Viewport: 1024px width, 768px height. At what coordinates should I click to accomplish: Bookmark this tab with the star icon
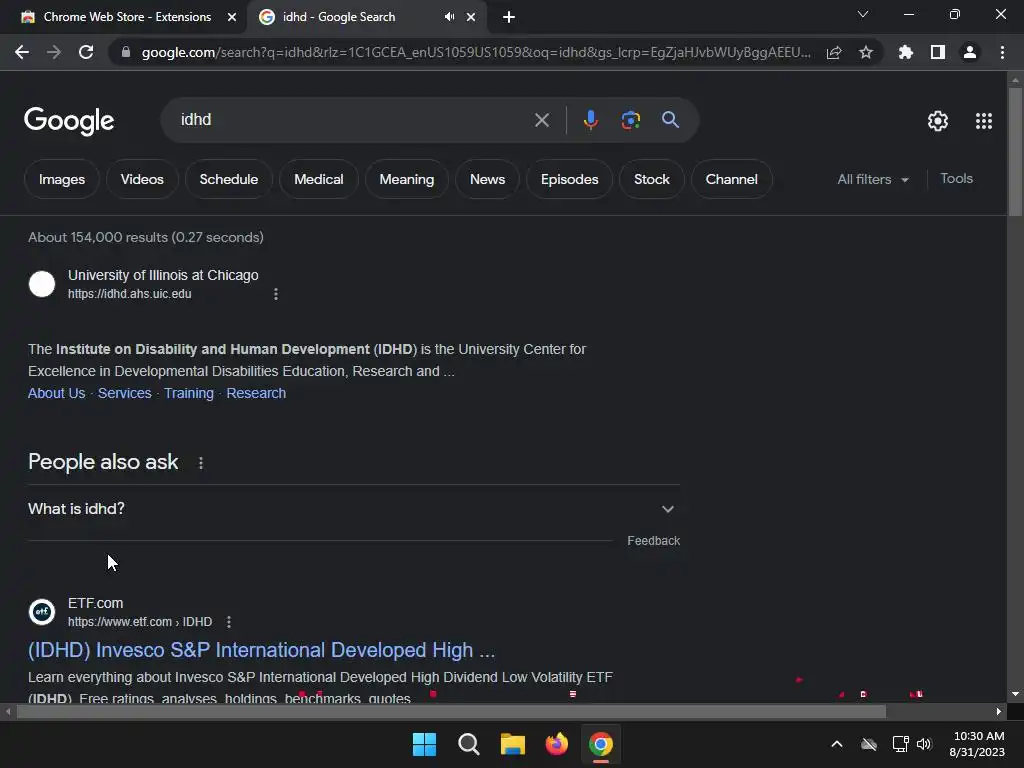click(866, 52)
